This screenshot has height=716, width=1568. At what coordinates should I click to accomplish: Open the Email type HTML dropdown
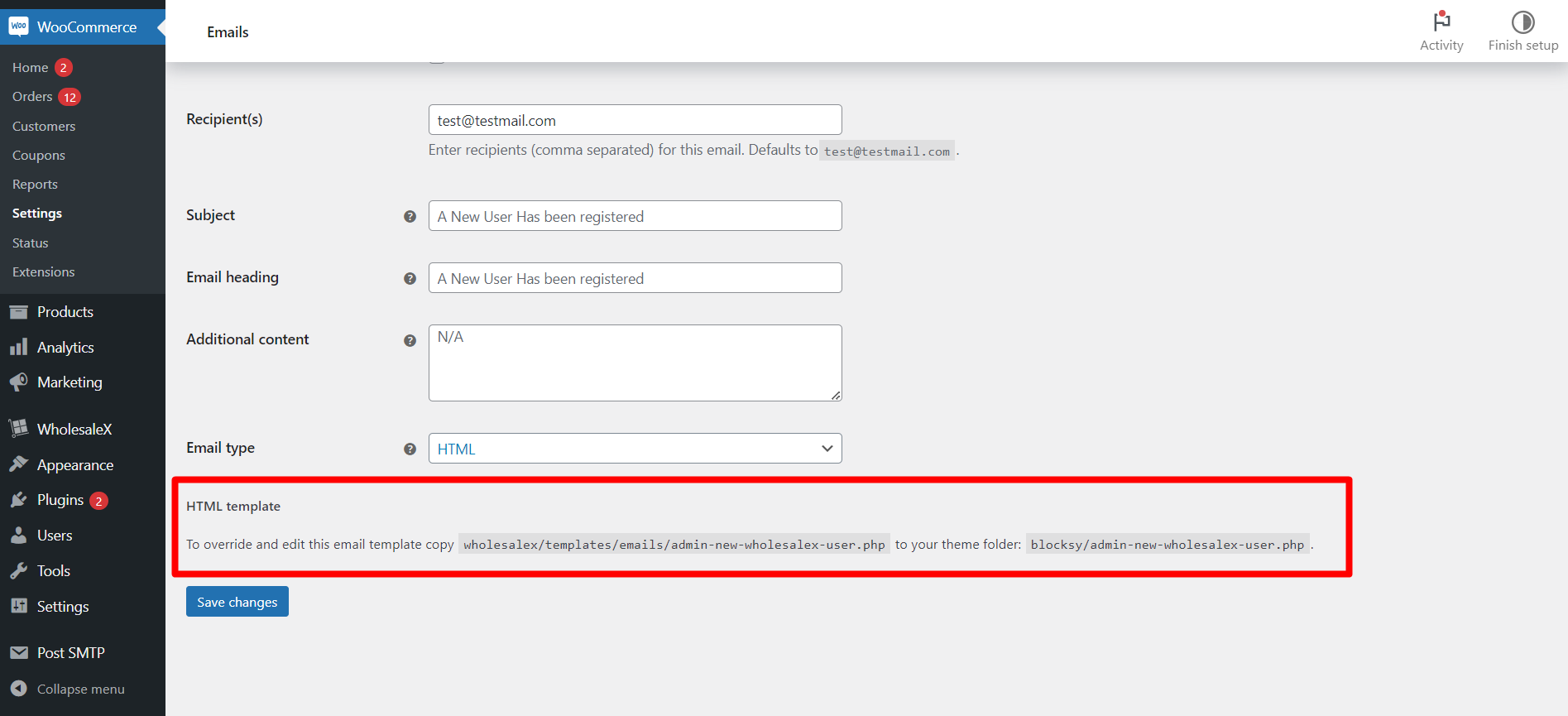[635, 449]
